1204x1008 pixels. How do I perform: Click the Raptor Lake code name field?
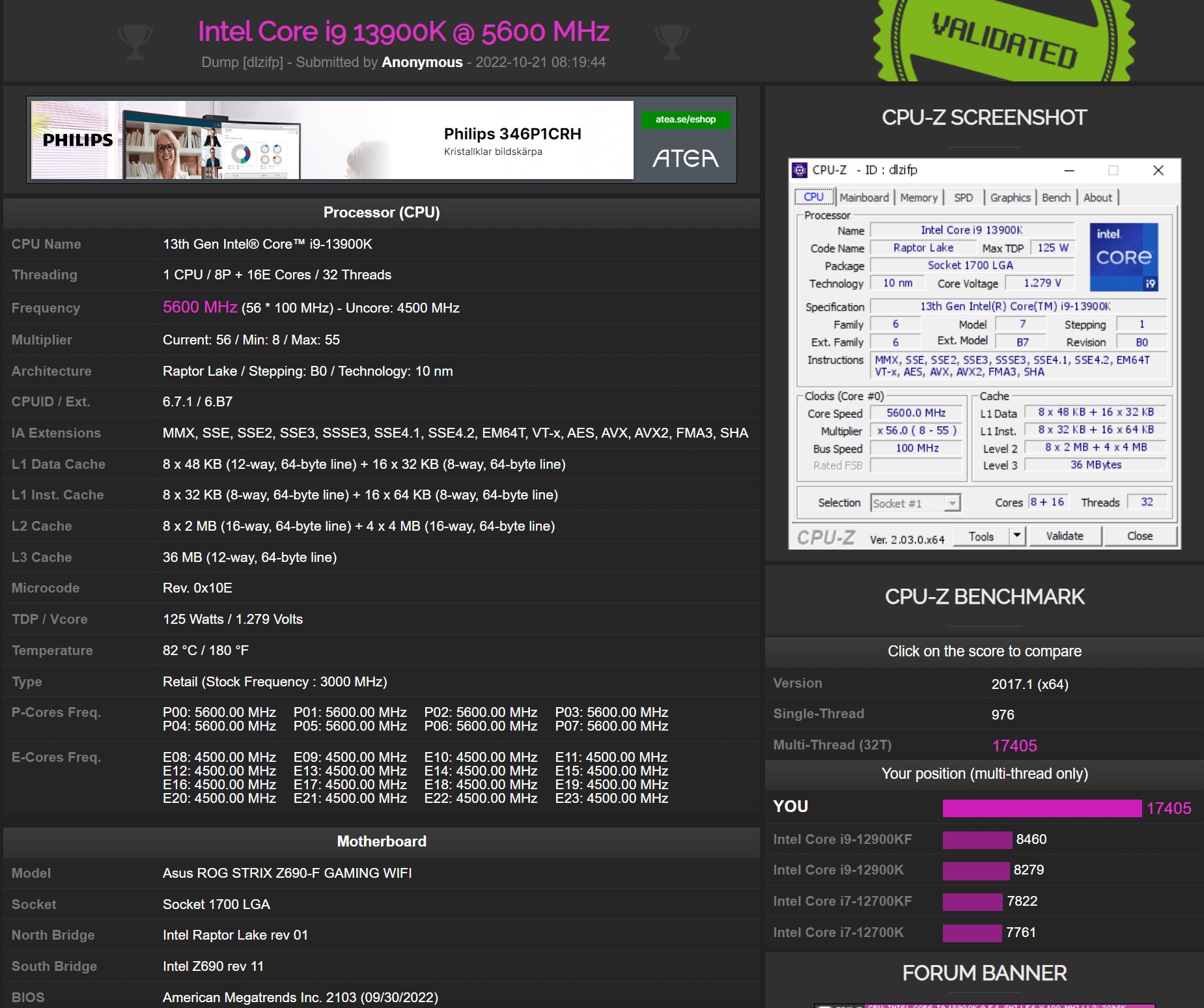[x=923, y=247]
